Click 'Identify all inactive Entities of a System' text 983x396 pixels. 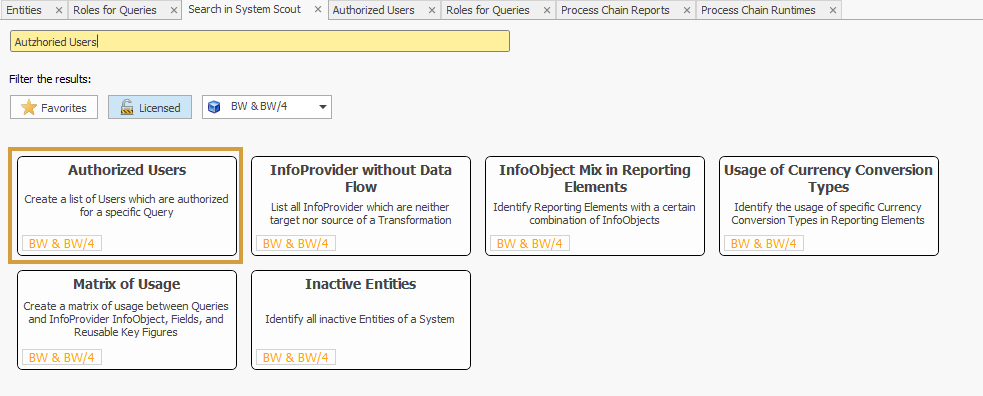coord(360,320)
